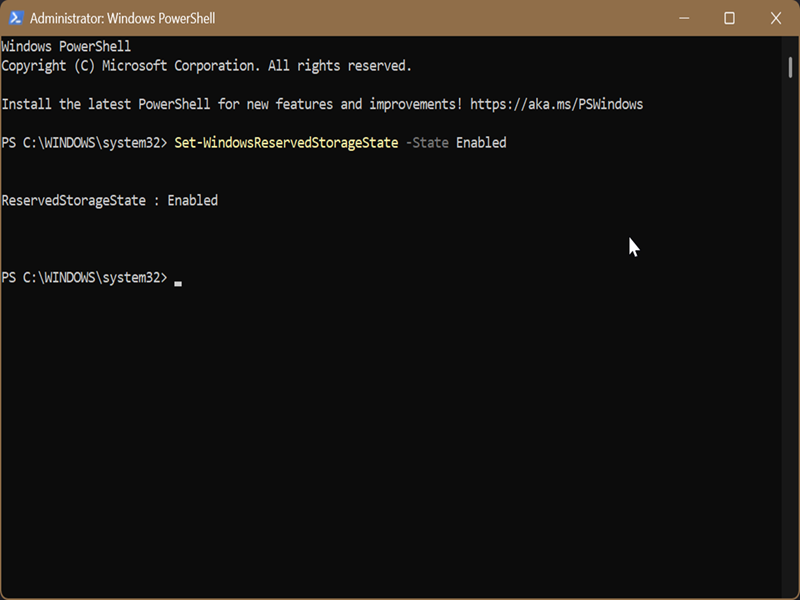Click the 'Administrator: Windows PowerShell' title text

tap(122, 18)
